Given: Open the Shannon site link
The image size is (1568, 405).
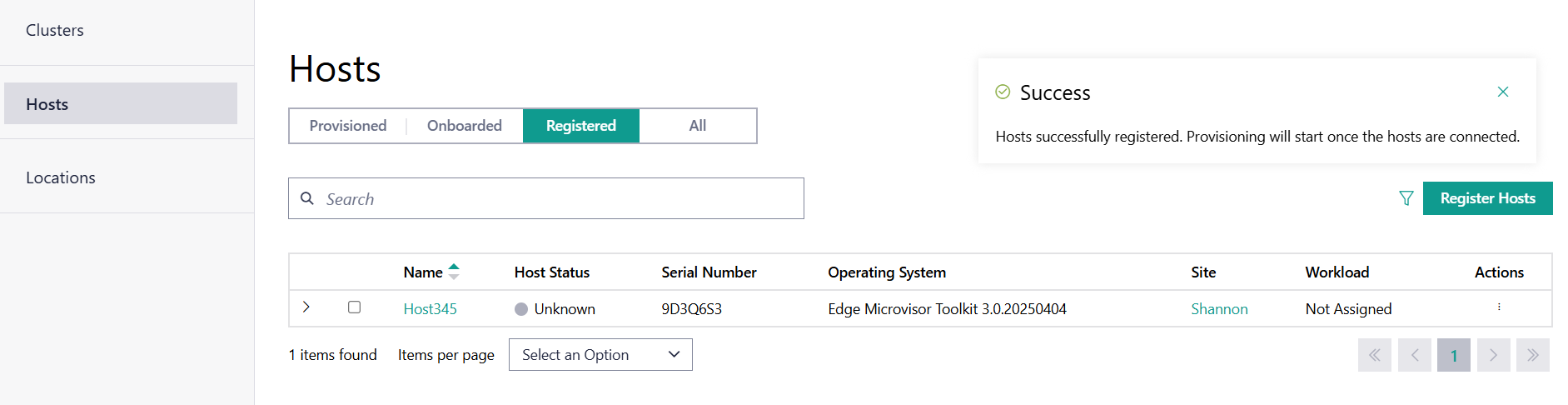Looking at the screenshot, I should (1219, 309).
